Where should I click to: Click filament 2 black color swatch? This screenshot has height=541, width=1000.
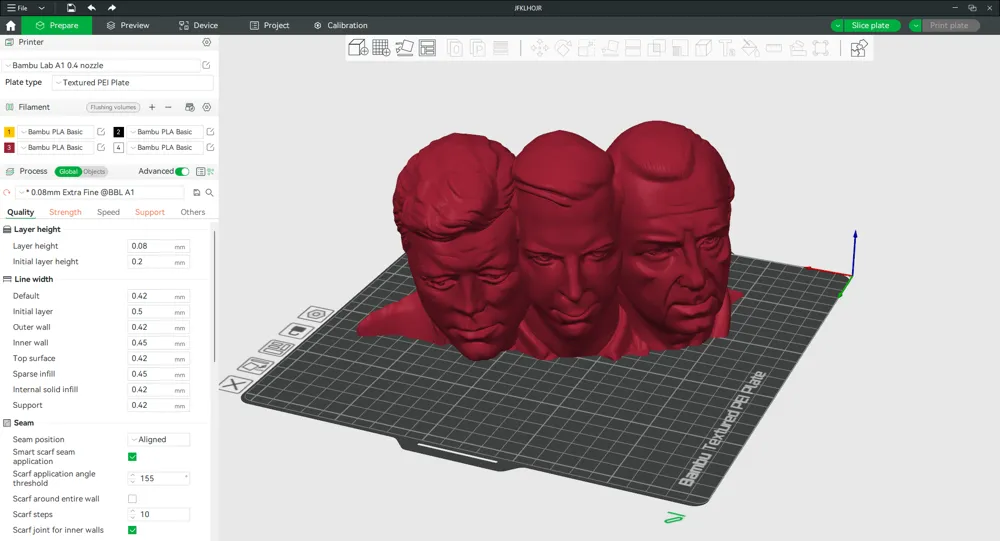point(119,132)
